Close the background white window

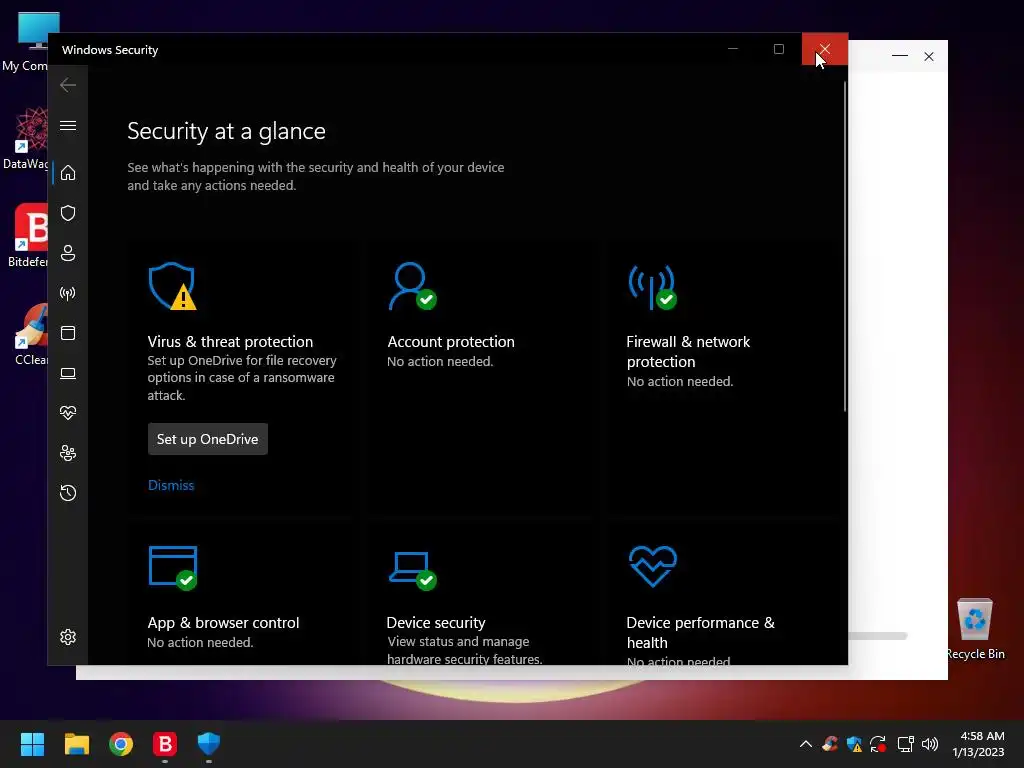pyautogui.click(x=929, y=56)
